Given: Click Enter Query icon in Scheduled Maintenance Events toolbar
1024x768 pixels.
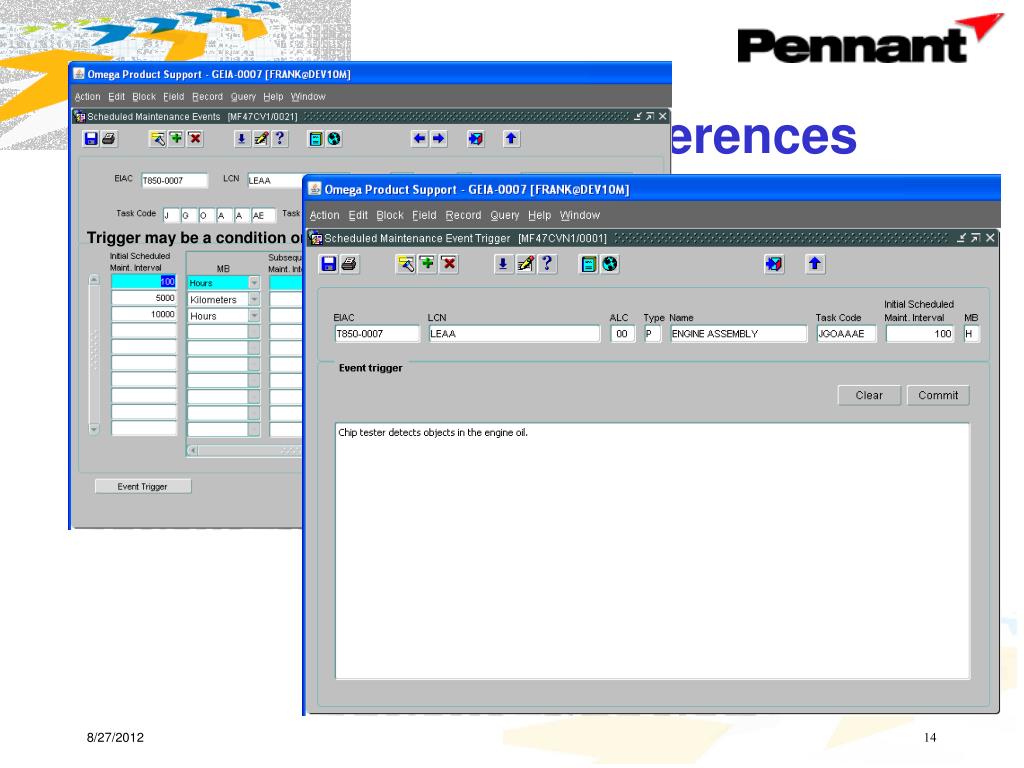Looking at the screenshot, I should (x=157, y=138).
